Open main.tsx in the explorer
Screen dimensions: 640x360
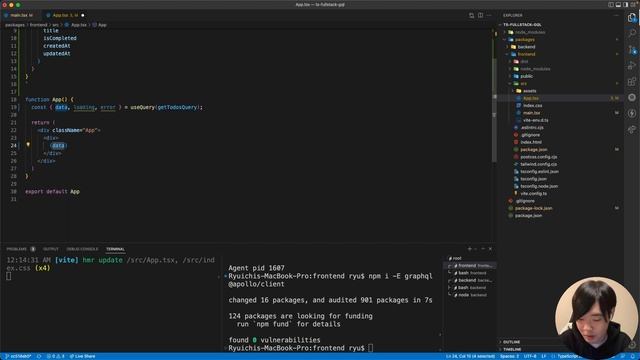tap(531, 113)
